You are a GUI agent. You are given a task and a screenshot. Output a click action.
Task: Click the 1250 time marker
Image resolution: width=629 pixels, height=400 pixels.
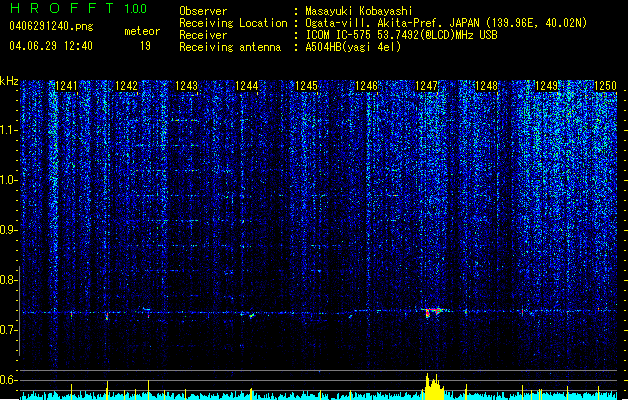click(605, 86)
